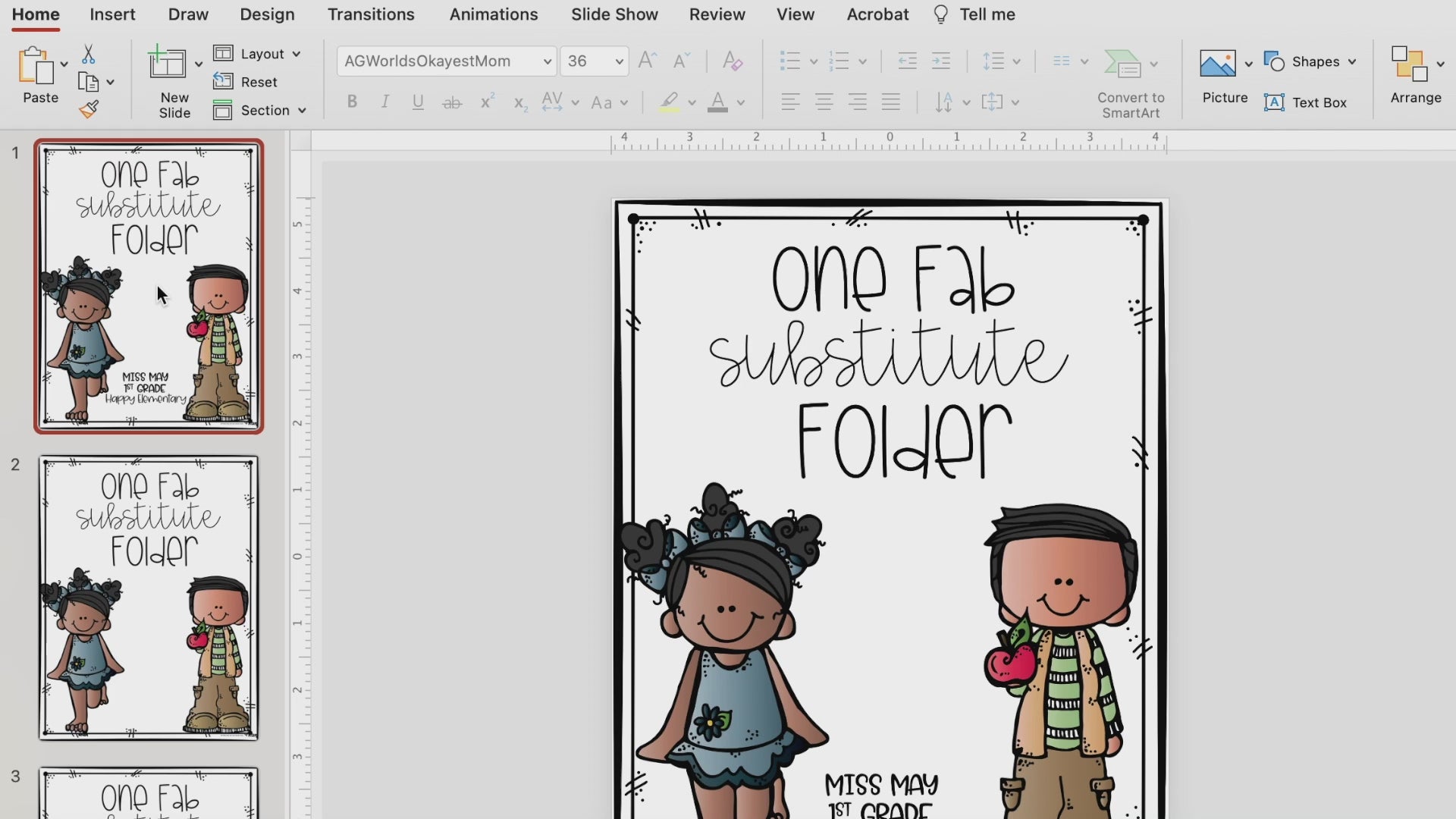Expand the Copy options arrow
1456x819 pixels.
tap(111, 82)
